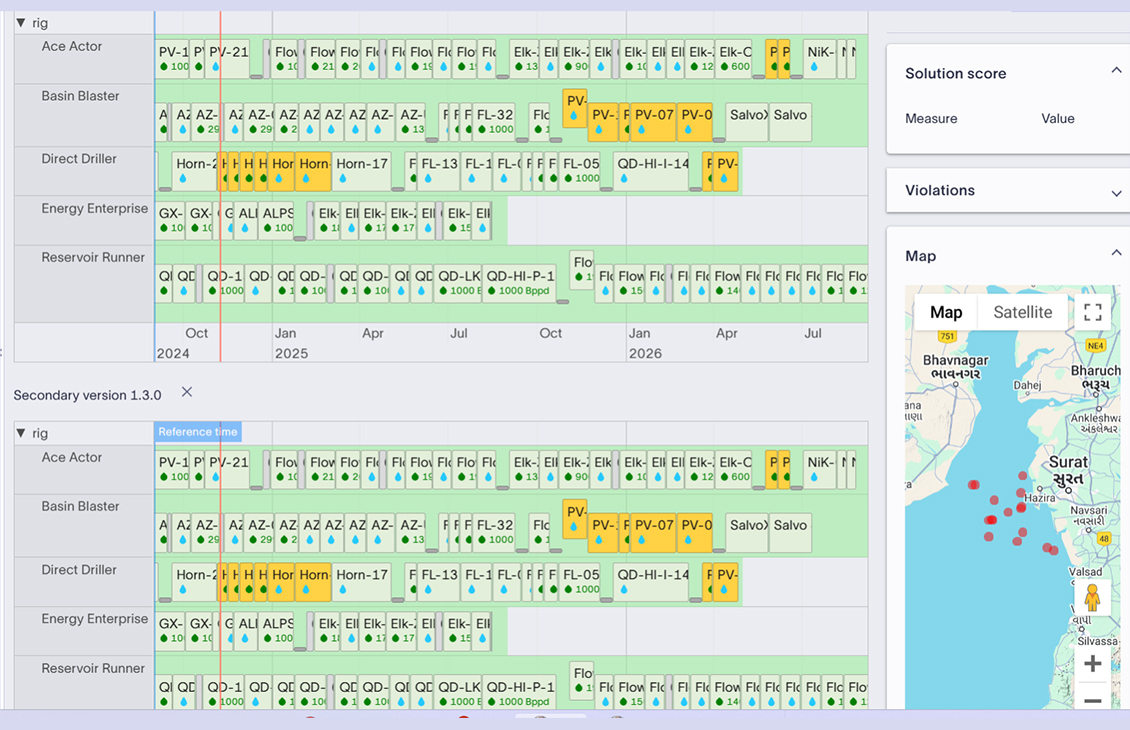Zoom in with the map plus icon
This screenshot has height=730, width=1130.
[x=1092, y=662]
